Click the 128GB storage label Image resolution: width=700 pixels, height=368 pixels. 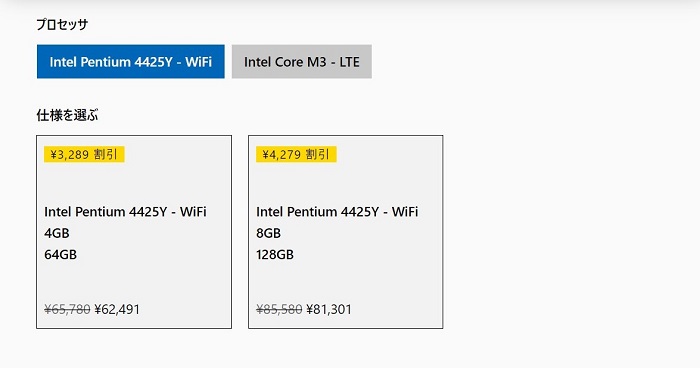coord(275,255)
